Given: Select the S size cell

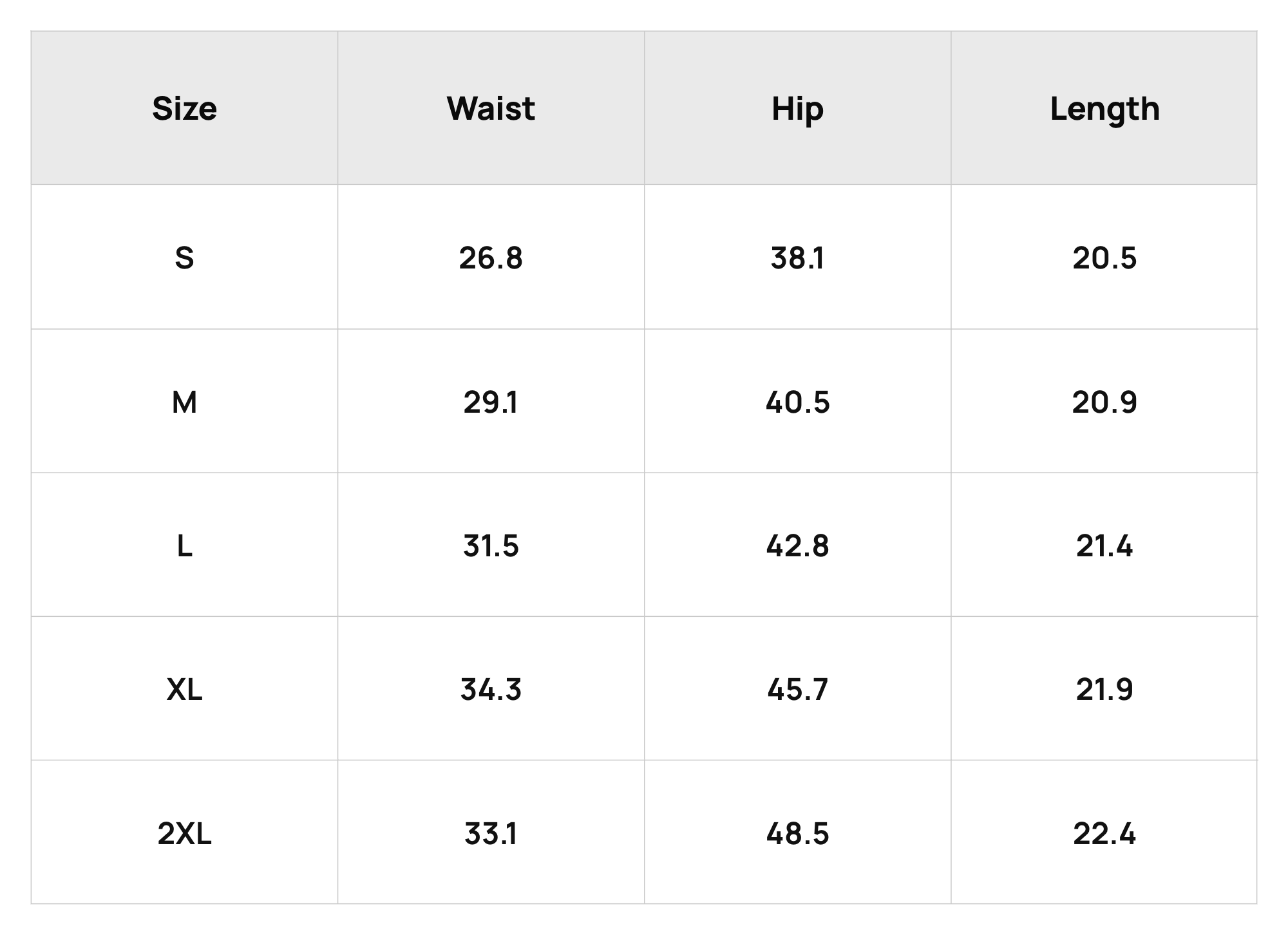Looking at the screenshot, I should click(x=184, y=258).
